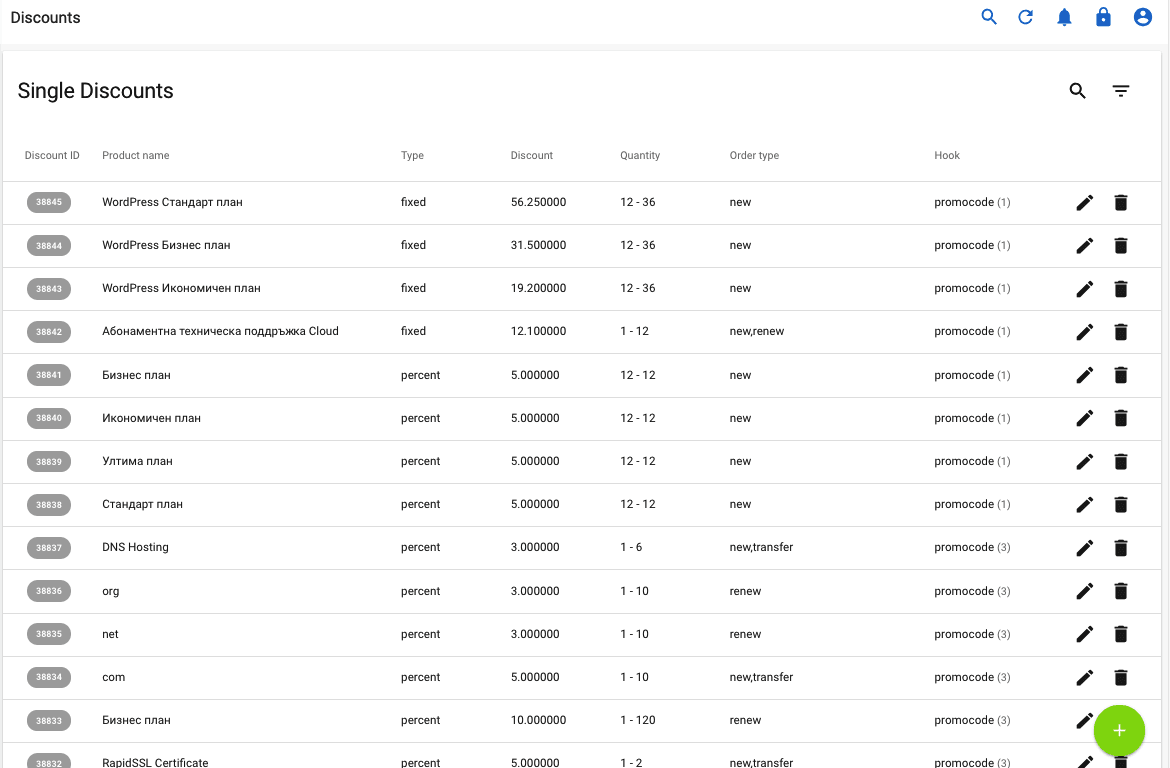The height and width of the screenshot is (768, 1170).
Task: Refresh the page using the reload icon
Action: (1026, 17)
